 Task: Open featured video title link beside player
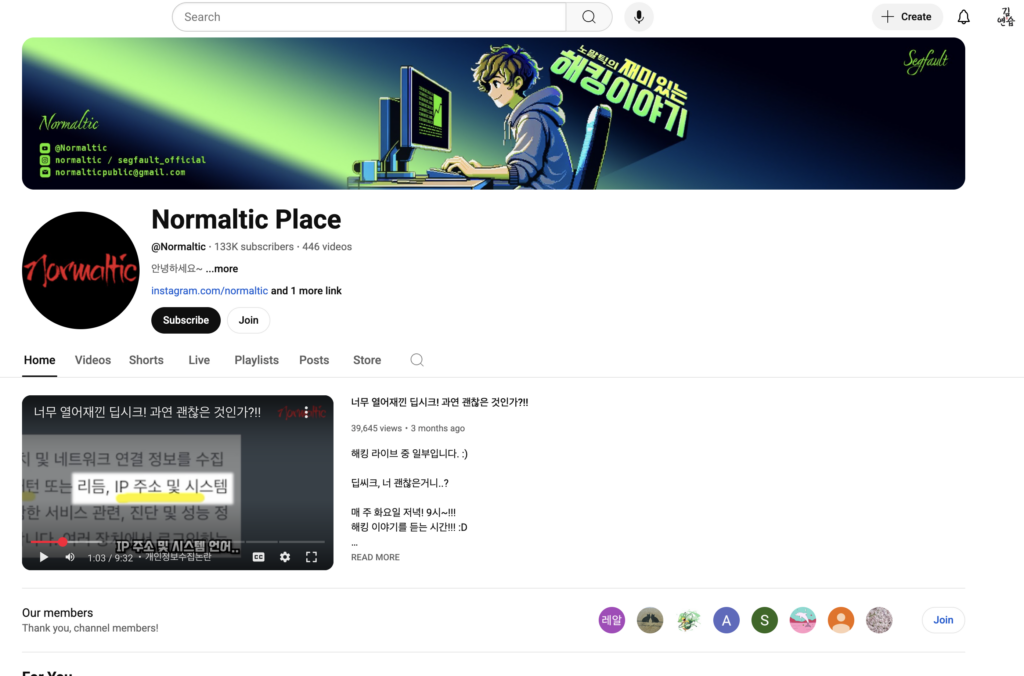(440, 402)
